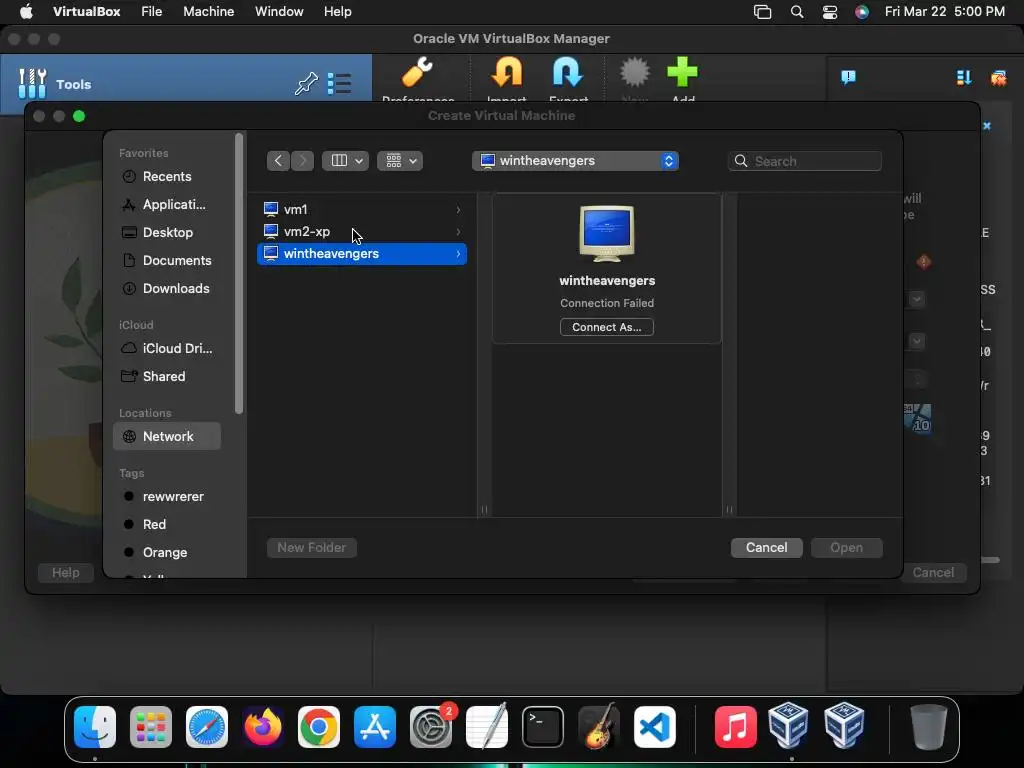Open Siri from the menu bar
Viewport: 1024px width, 768px height.
click(x=862, y=12)
